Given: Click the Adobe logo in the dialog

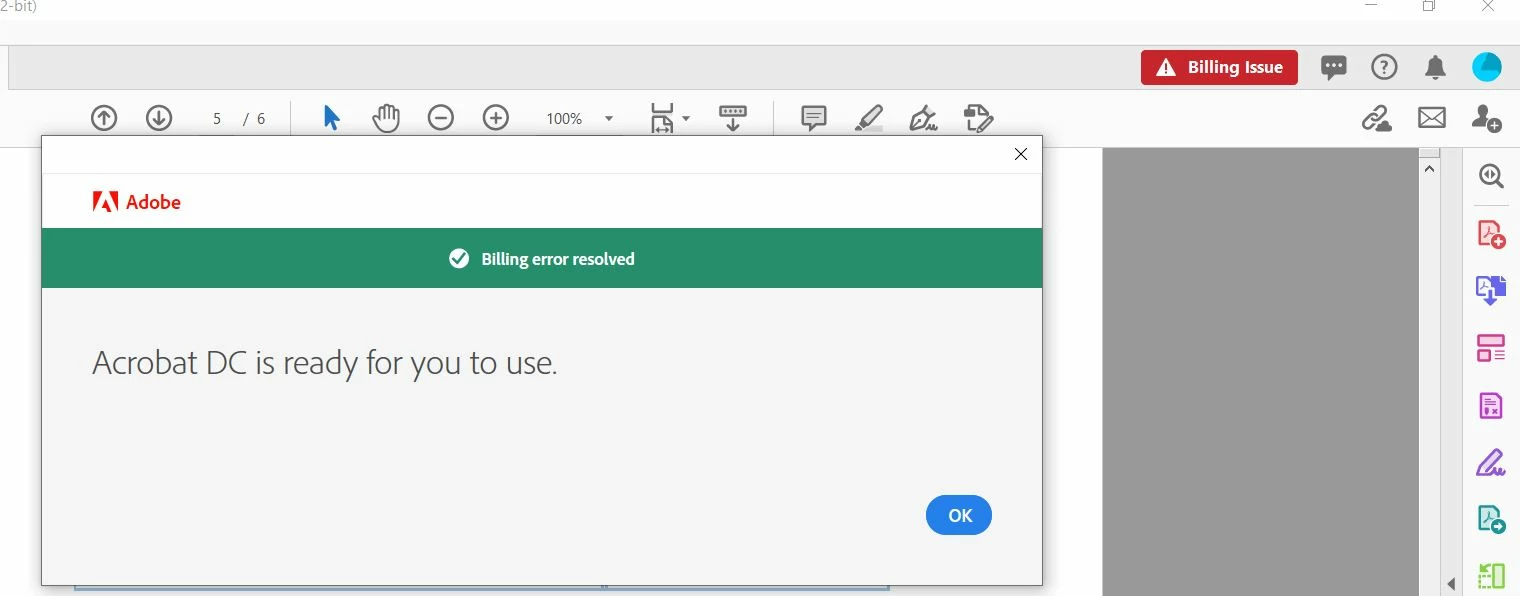Looking at the screenshot, I should click(137, 202).
